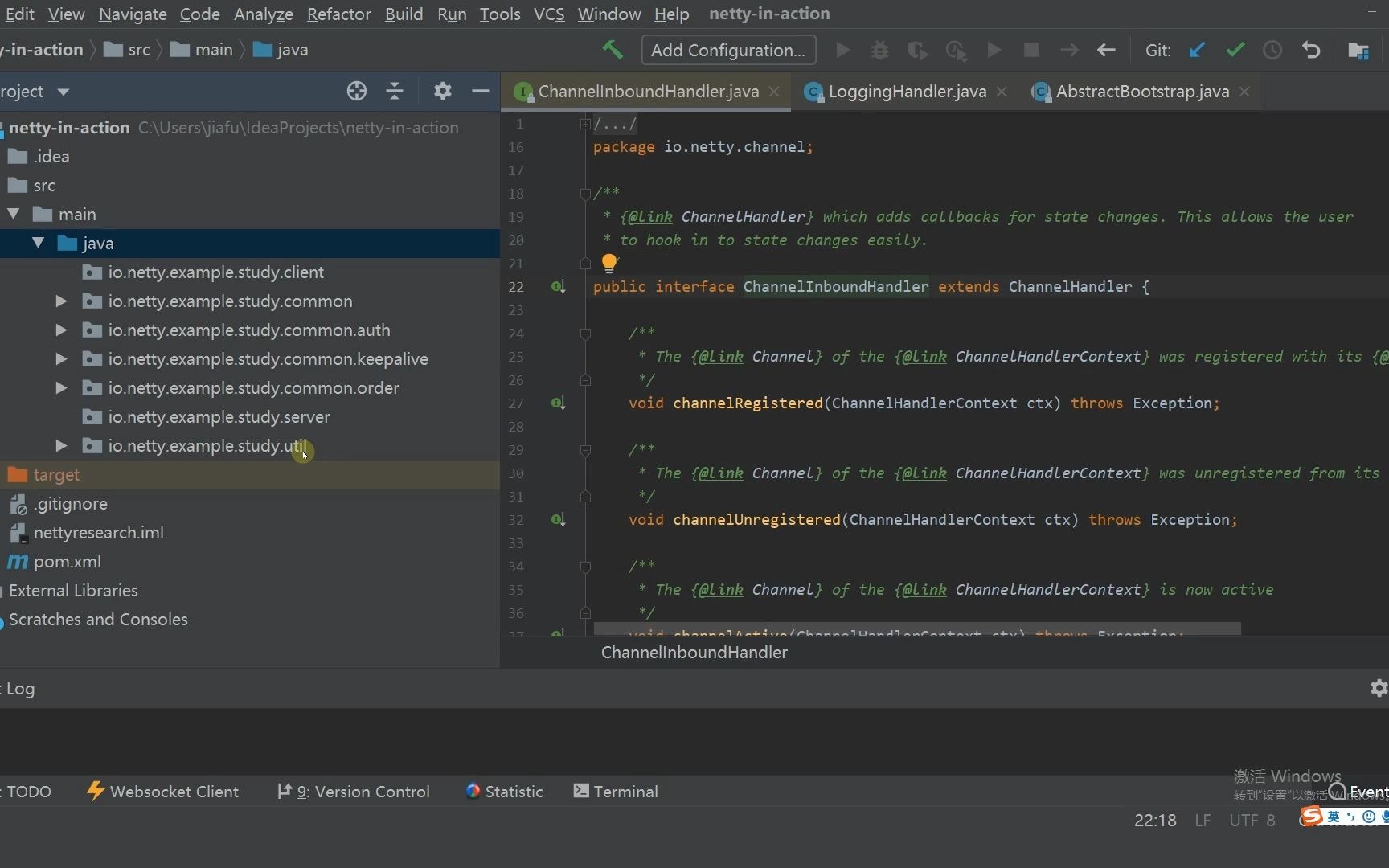Toggle fold of Javadoc comment at line 18
Image resolution: width=1389 pixels, height=868 pixels.
585,194
